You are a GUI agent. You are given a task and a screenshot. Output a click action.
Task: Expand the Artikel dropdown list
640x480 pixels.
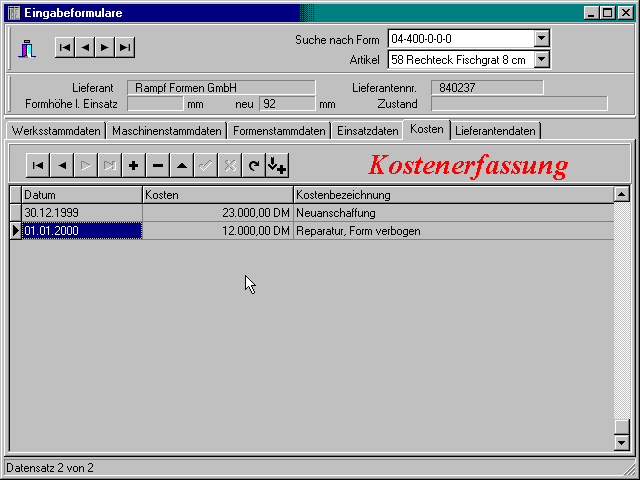click(x=541, y=60)
